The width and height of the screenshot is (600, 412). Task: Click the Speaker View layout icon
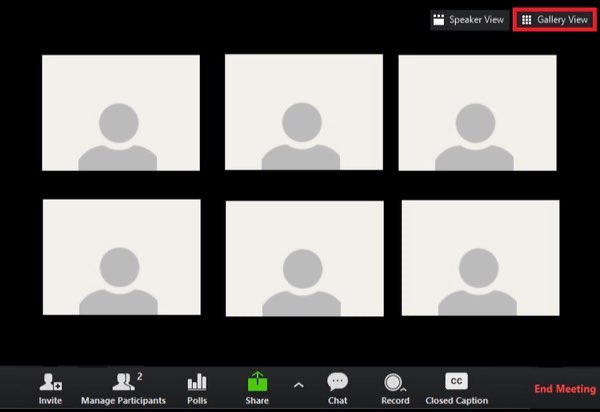(439, 20)
